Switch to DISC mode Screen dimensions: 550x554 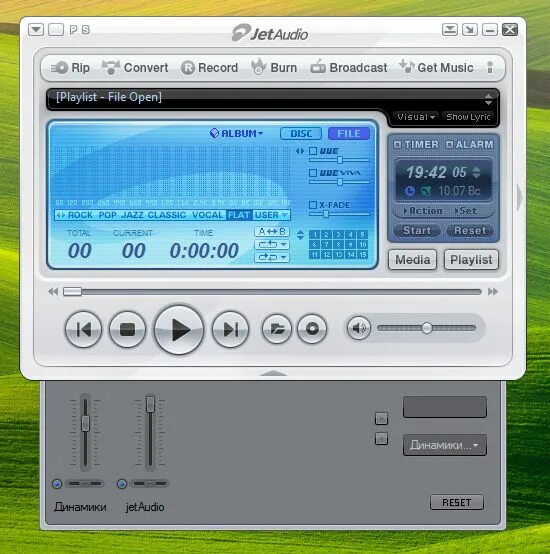301,134
